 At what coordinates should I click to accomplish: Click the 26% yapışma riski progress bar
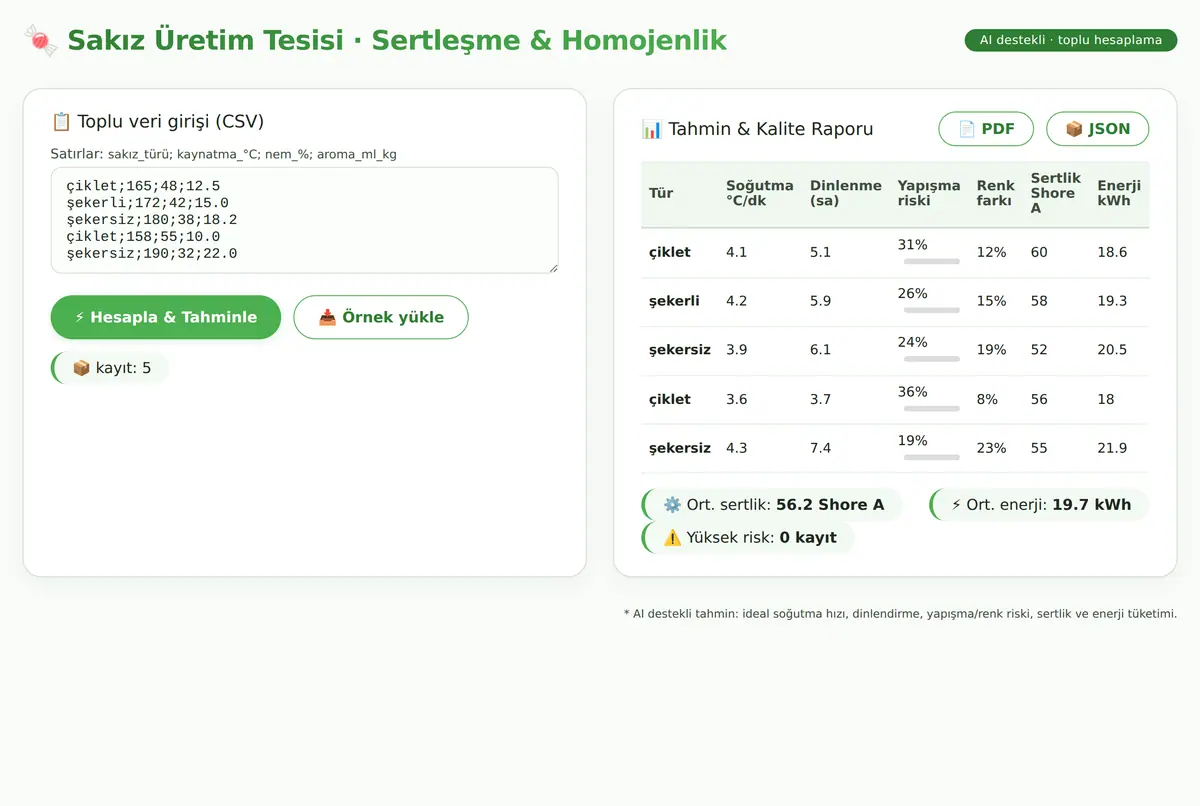tap(932, 311)
